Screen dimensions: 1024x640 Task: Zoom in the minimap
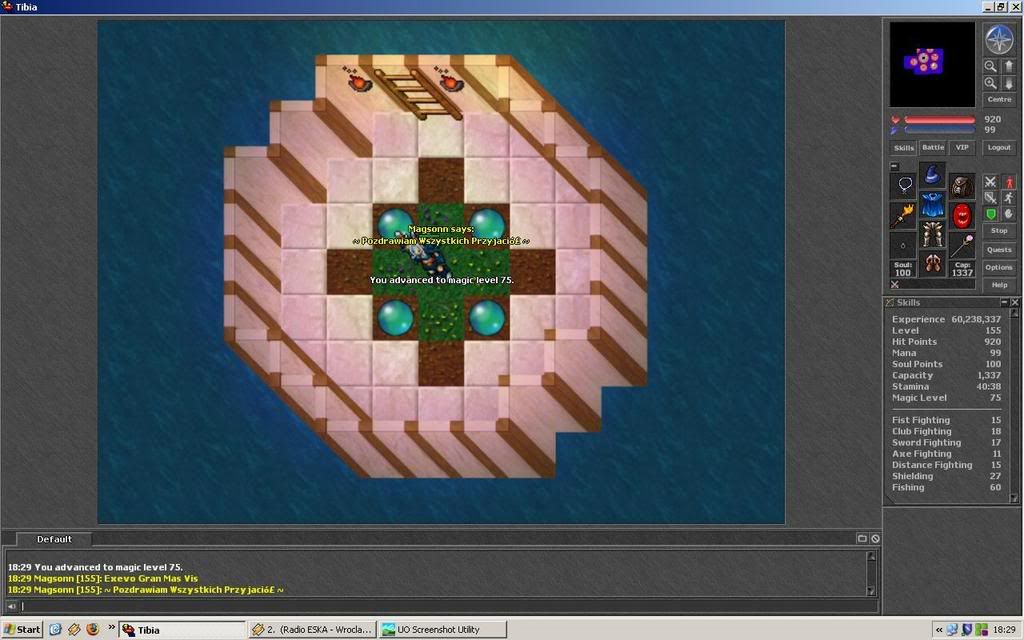pyautogui.click(x=991, y=83)
